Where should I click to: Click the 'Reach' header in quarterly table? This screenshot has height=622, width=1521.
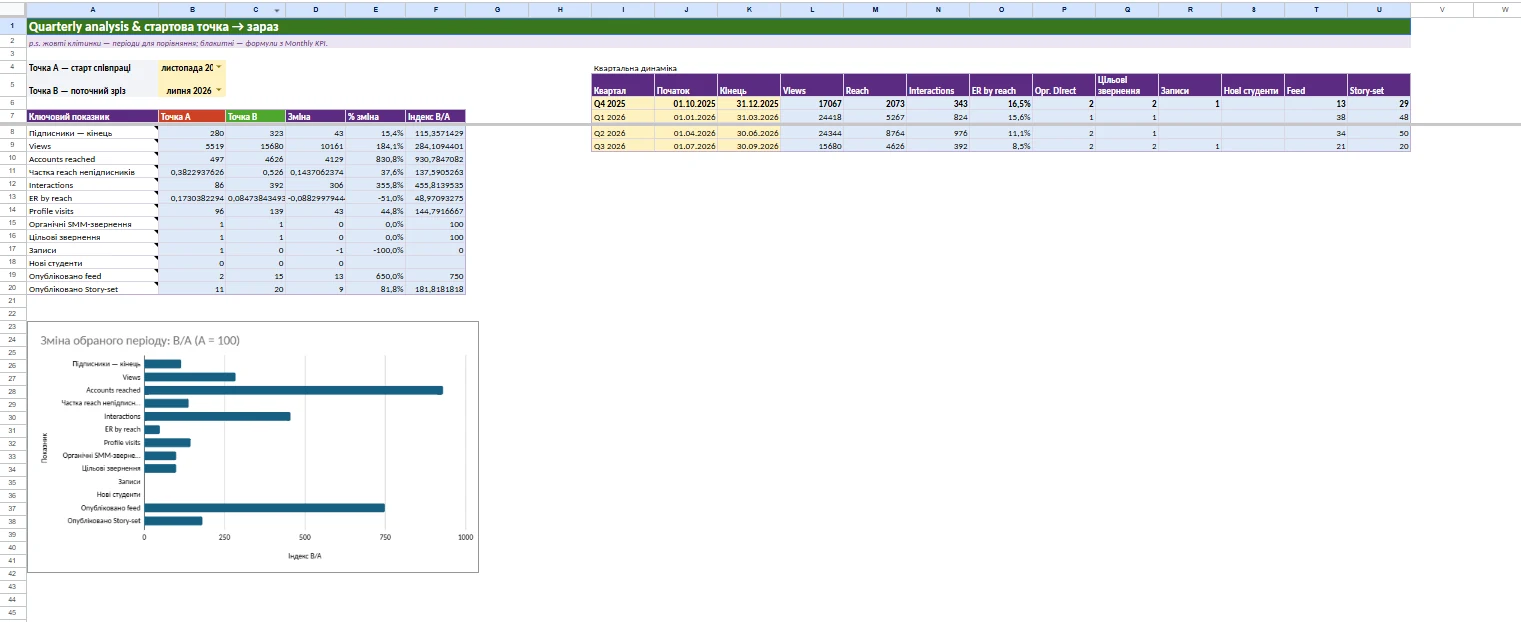click(875, 85)
